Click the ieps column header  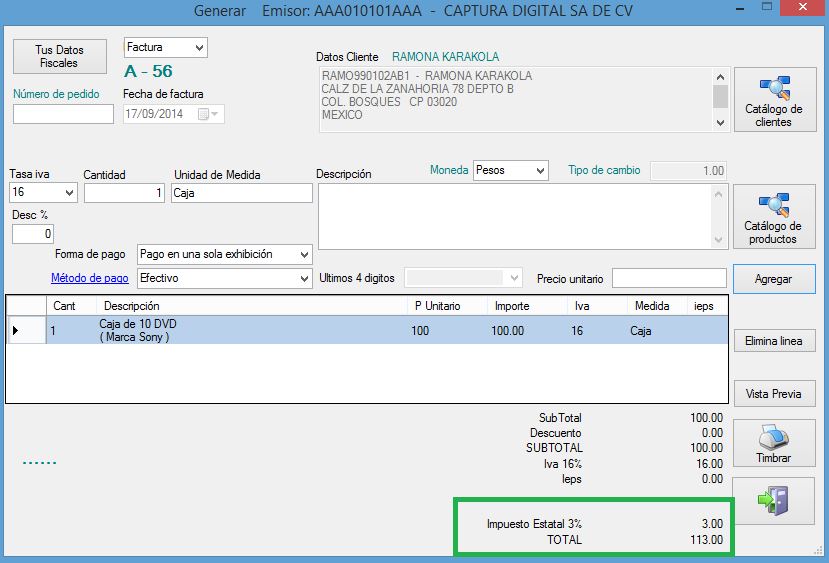(707, 306)
